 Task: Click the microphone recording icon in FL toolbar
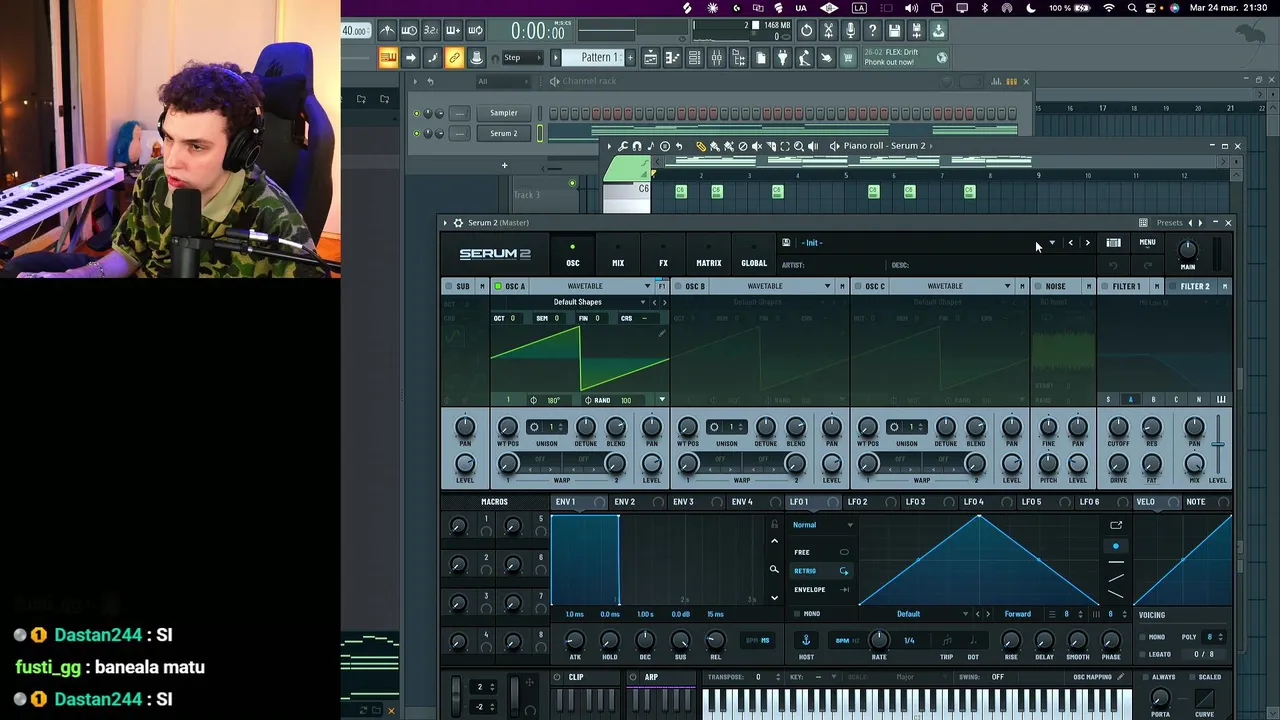click(850, 31)
